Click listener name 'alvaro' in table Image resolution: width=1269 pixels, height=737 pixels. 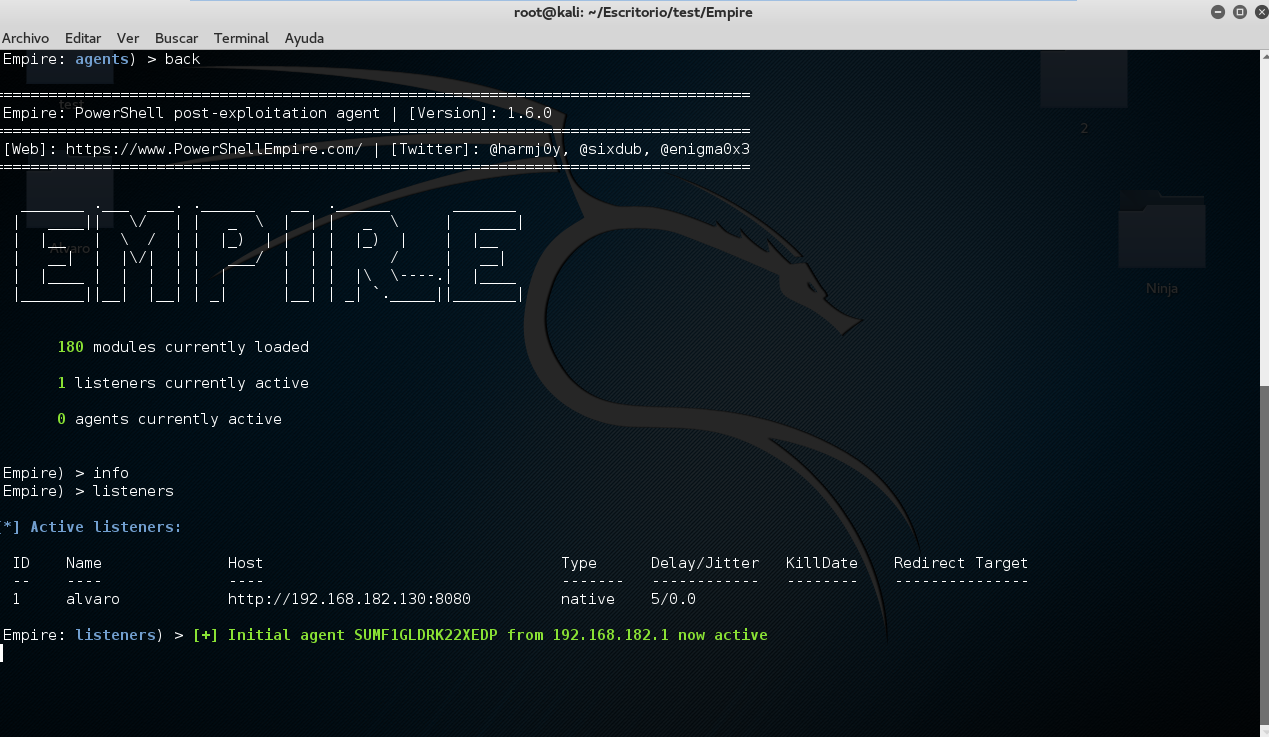93,599
